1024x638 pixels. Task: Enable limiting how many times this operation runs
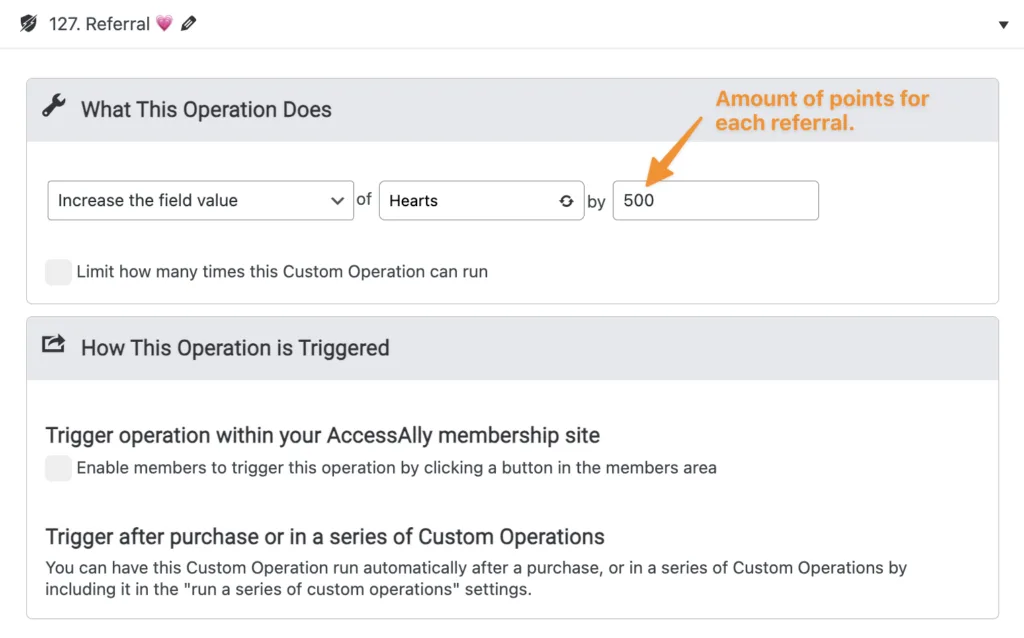coord(58,271)
